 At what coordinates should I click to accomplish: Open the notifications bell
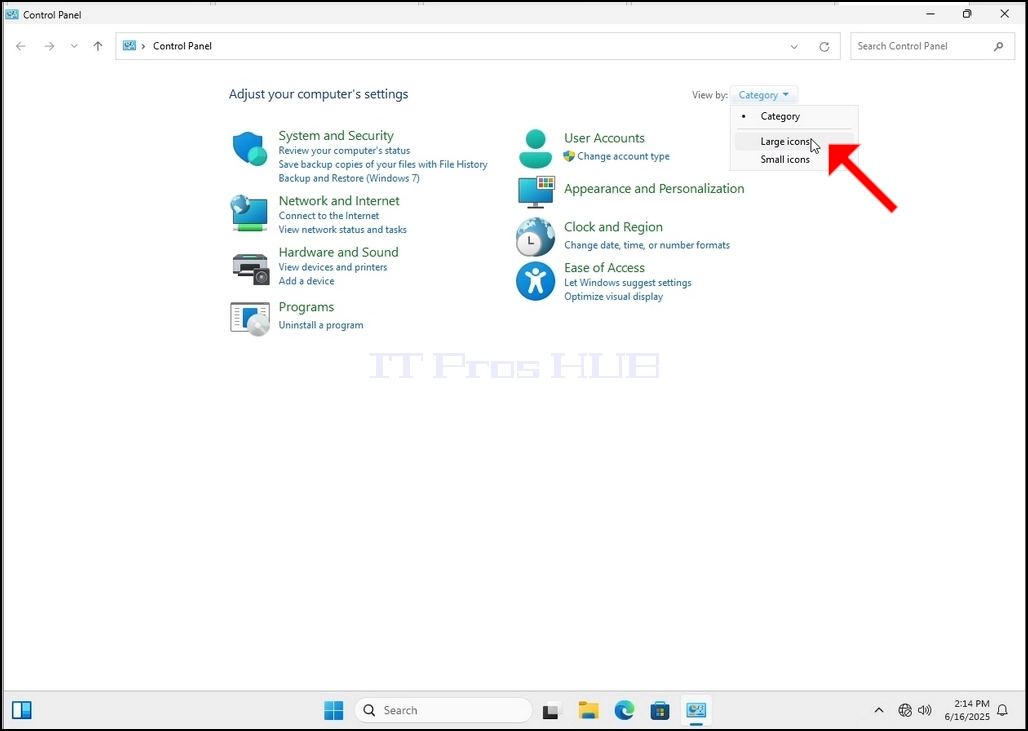[x=1002, y=710]
